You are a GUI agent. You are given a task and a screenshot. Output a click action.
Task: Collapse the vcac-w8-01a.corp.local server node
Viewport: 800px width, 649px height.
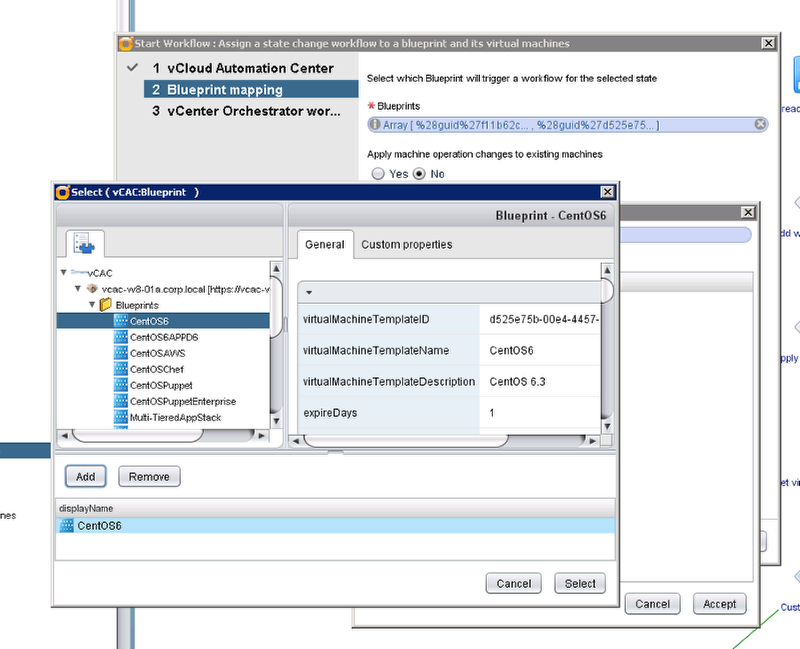pos(78,288)
